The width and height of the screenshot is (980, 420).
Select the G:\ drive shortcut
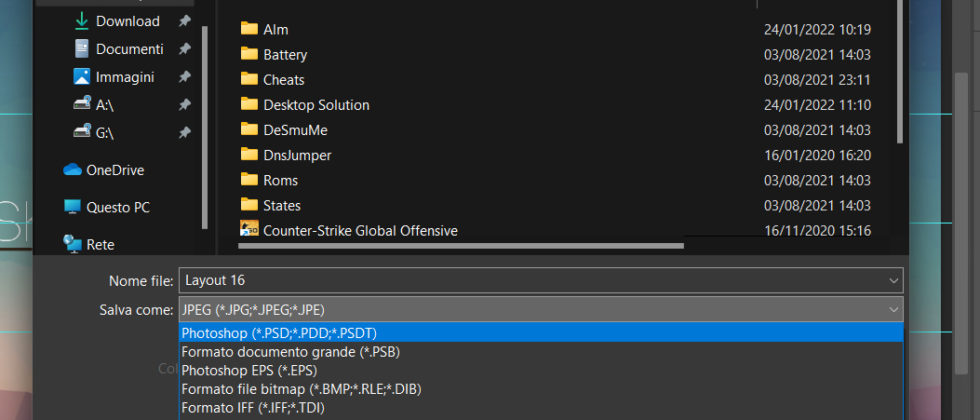point(104,133)
